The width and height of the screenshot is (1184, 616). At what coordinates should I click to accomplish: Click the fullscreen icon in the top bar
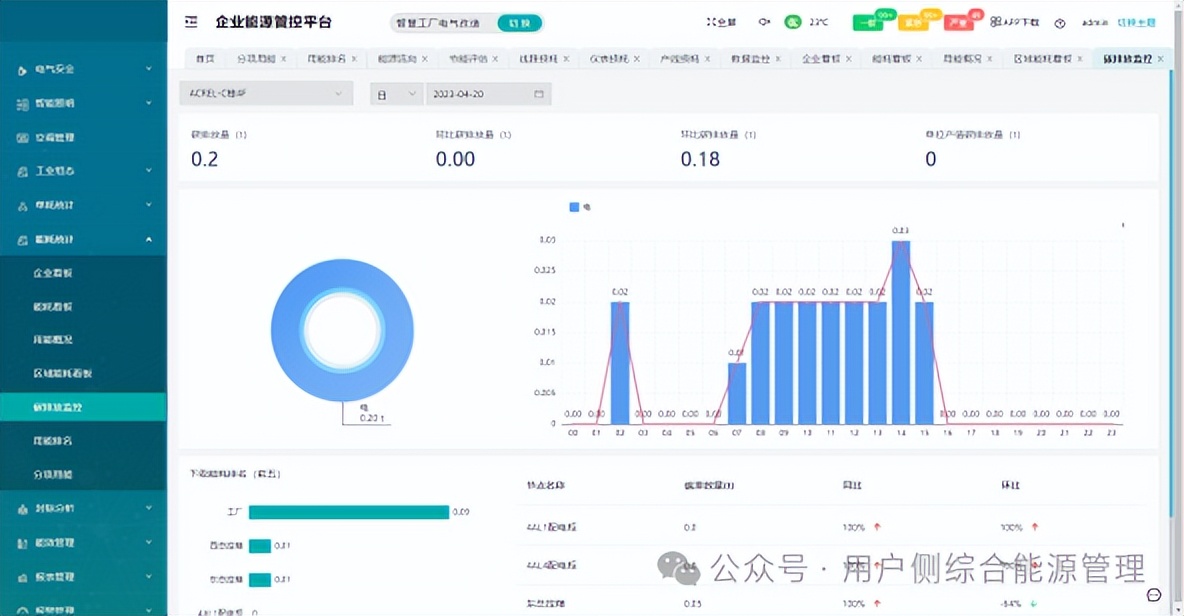723,21
